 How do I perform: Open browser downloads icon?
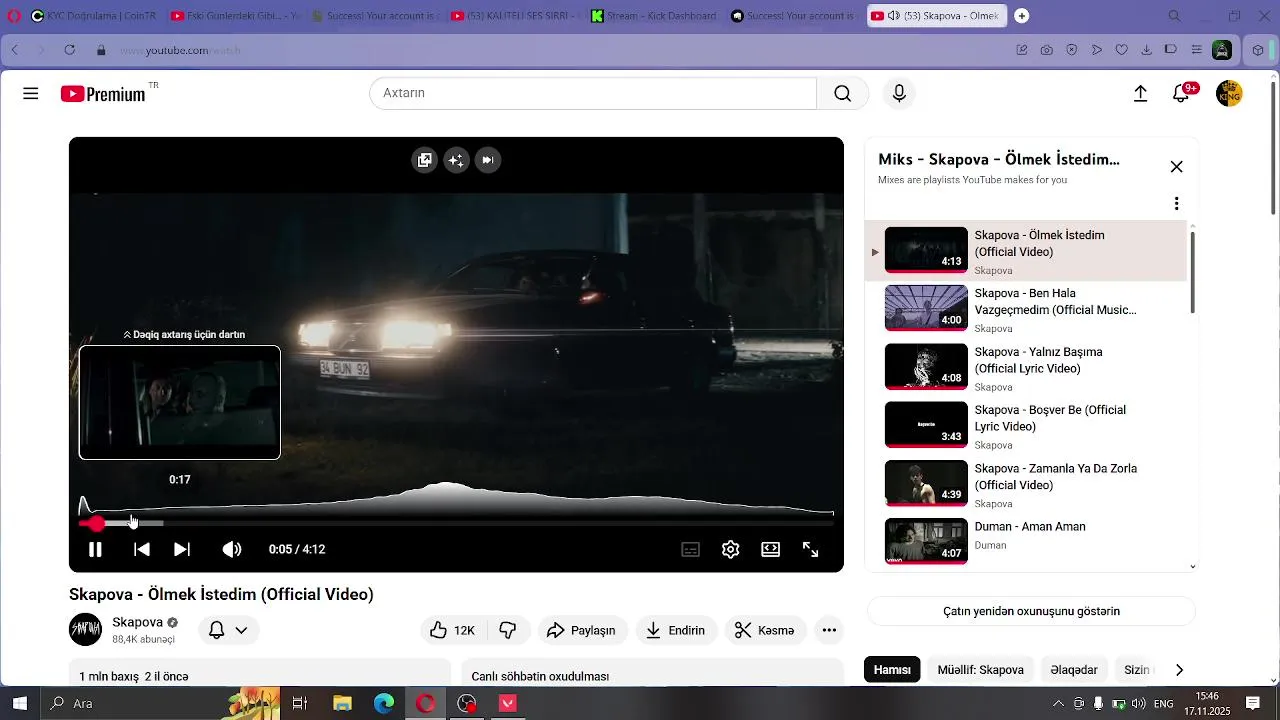pyautogui.click(x=1146, y=50)
